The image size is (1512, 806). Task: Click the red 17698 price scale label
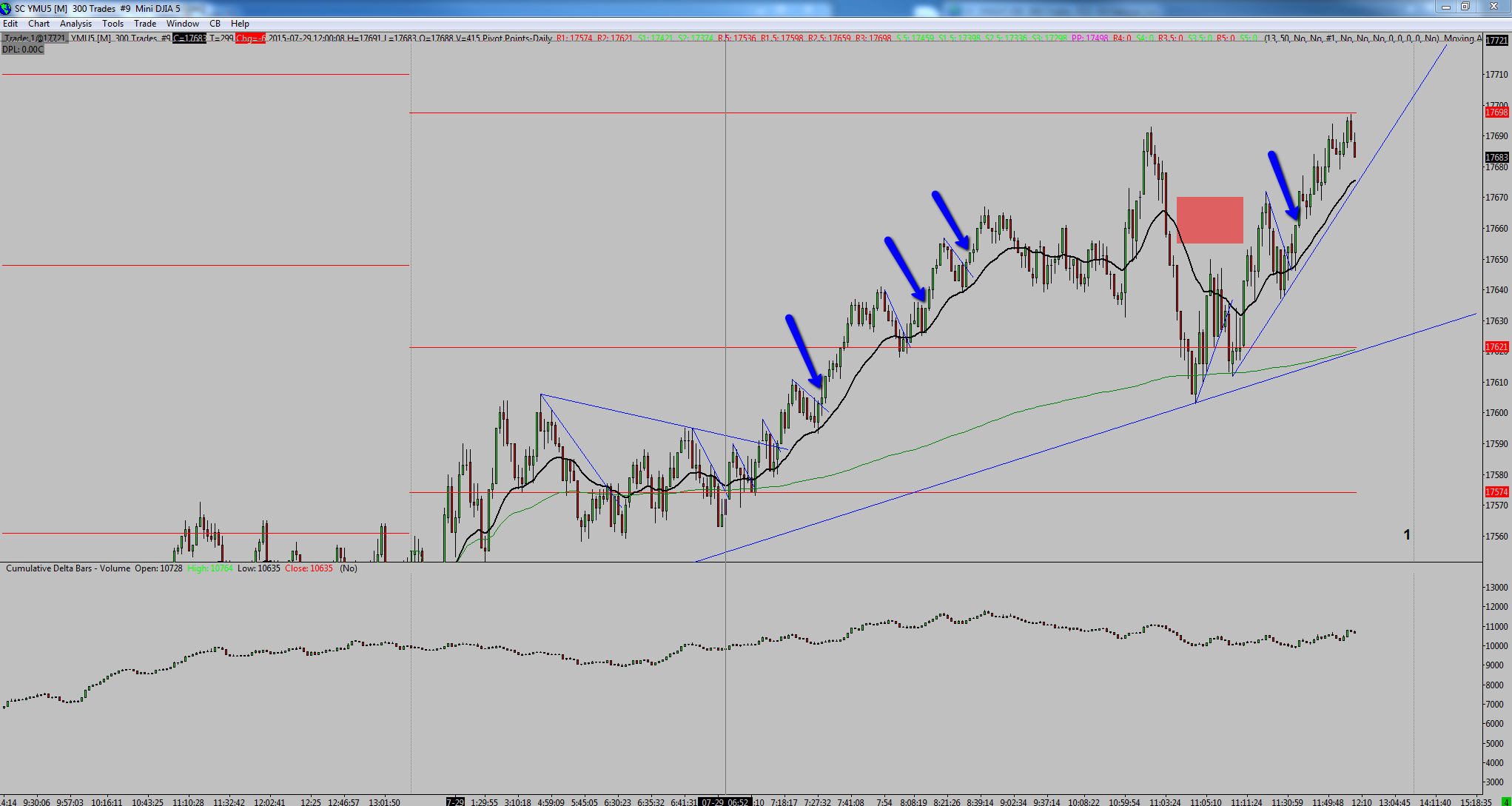tap(1496, 112)
